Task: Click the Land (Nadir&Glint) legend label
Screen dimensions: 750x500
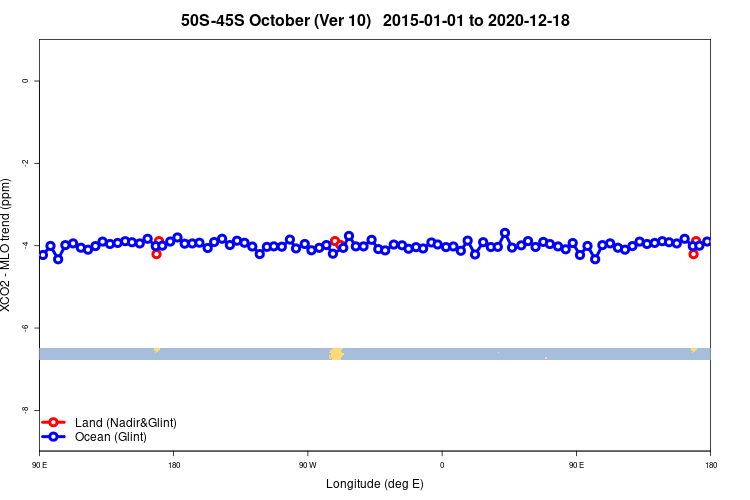Action: (x=126, y=423)
